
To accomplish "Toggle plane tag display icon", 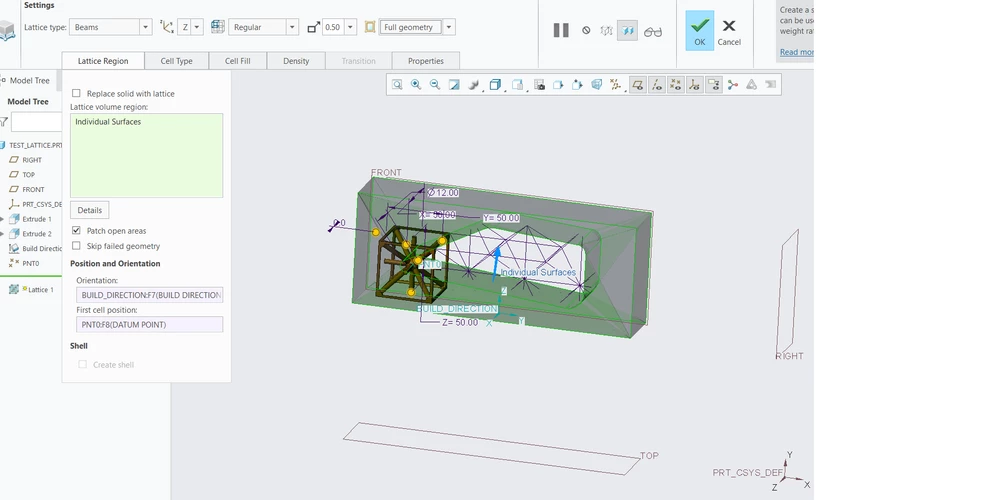I will click(714, 85).
